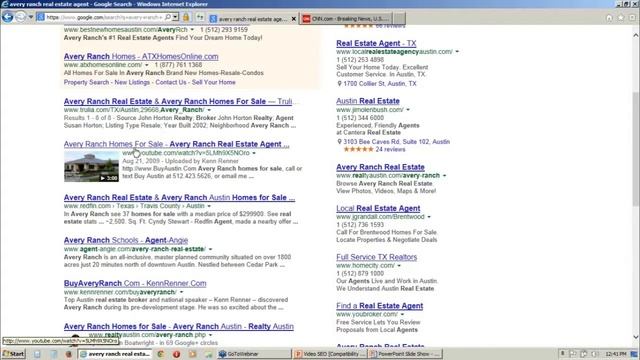Viewport: 640px width, 360px height.
Task: Expand arrow next to youbroker.com URL
Action: pyautogui.click(x=402, y=315)
